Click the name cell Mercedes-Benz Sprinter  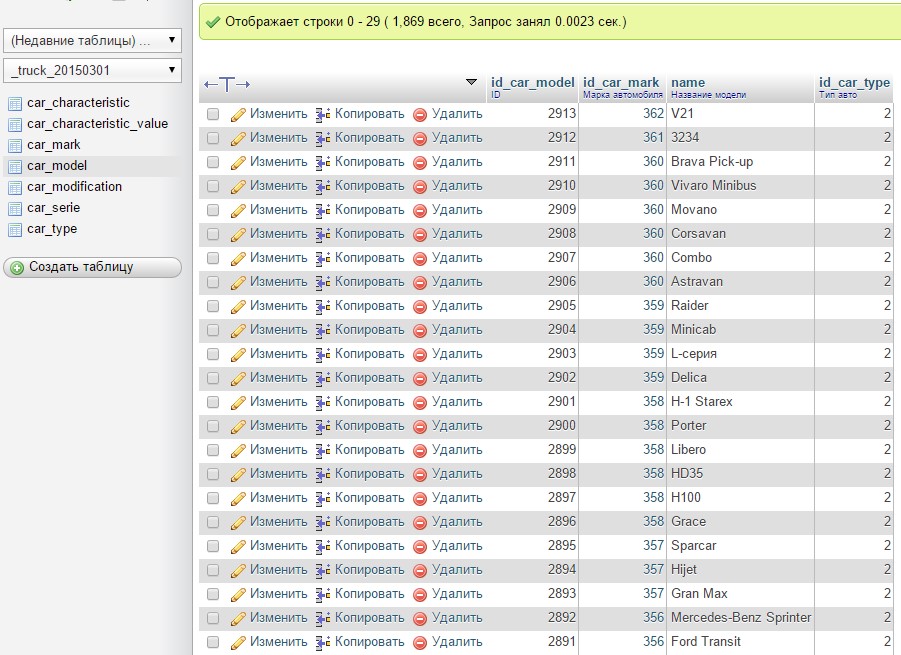click(x=741, y=618)
